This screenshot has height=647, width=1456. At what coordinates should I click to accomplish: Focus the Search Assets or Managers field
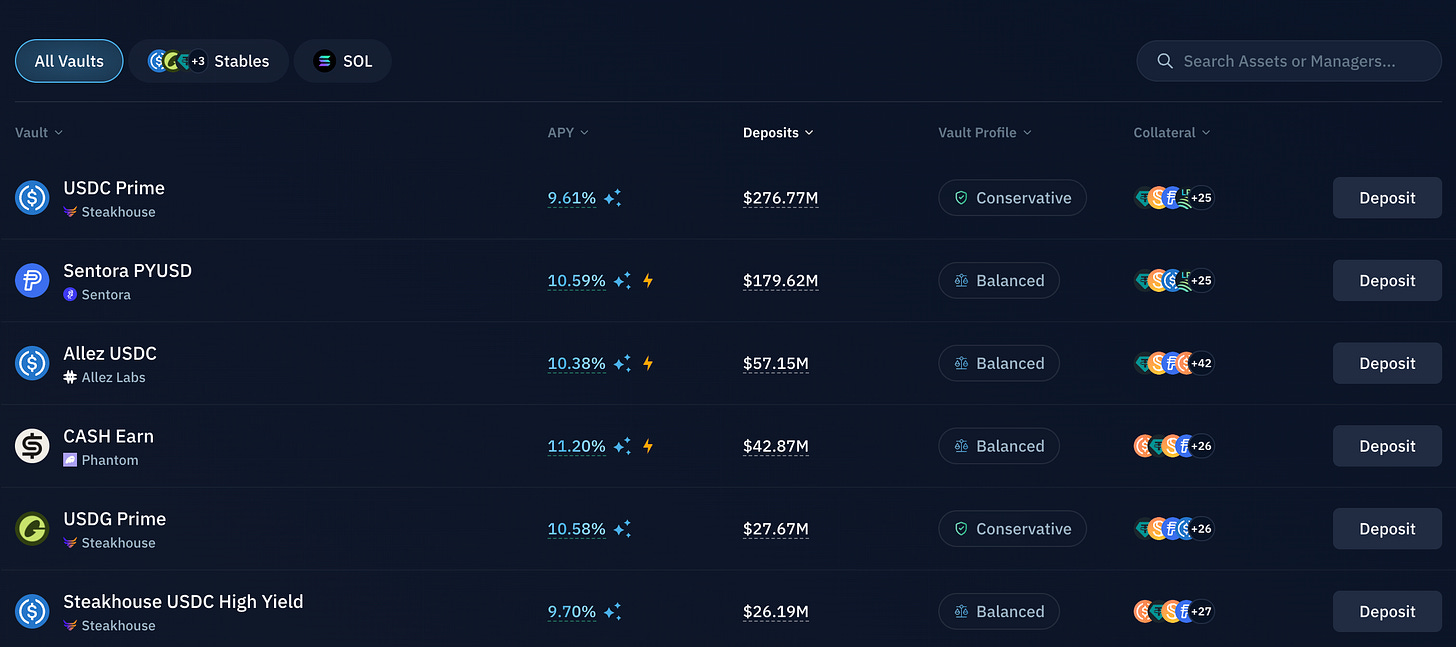point(1289,61)
